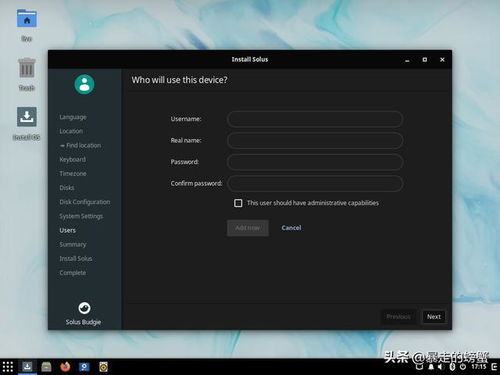Click the Confirm password input field
Screen dimensions: 500x375
pos(315,183)
